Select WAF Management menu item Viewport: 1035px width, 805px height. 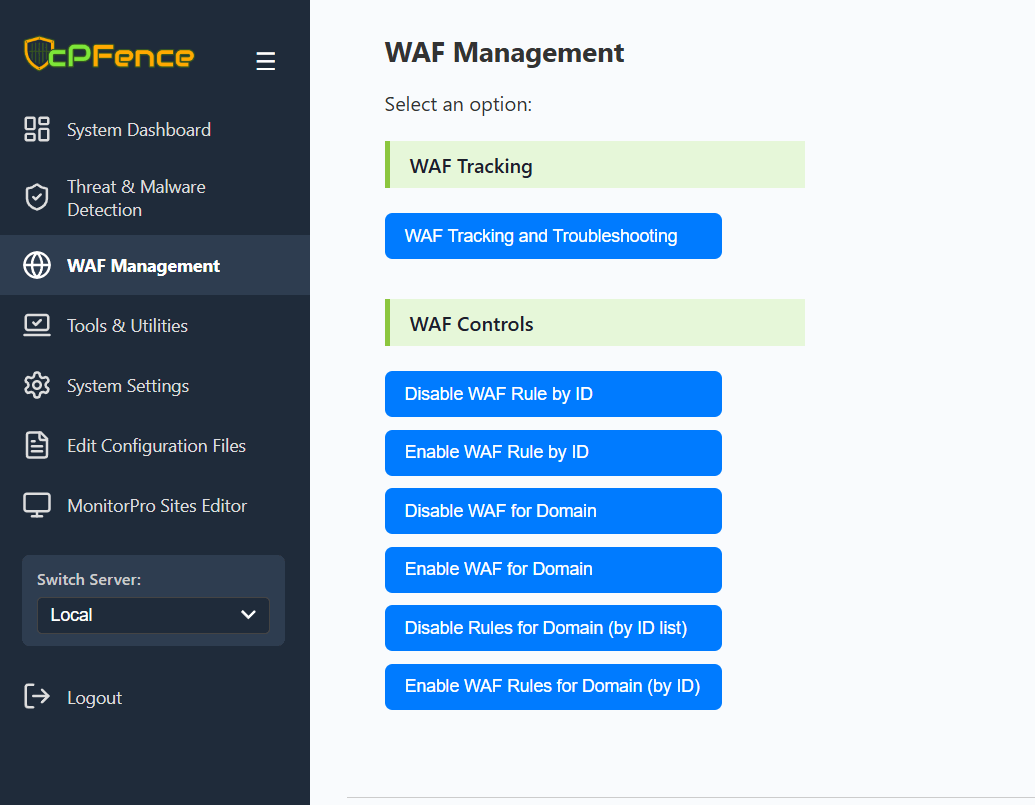tap(154, 265)
